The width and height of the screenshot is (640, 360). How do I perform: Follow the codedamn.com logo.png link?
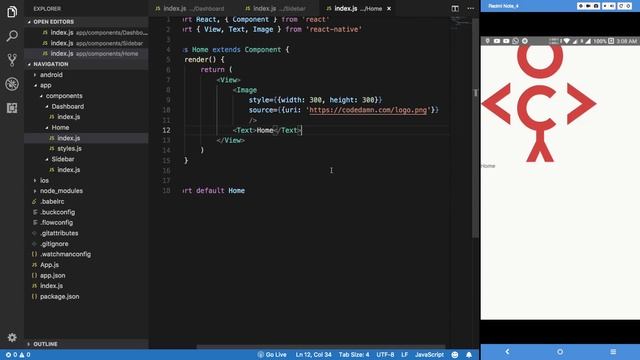(x=368, y=110)
